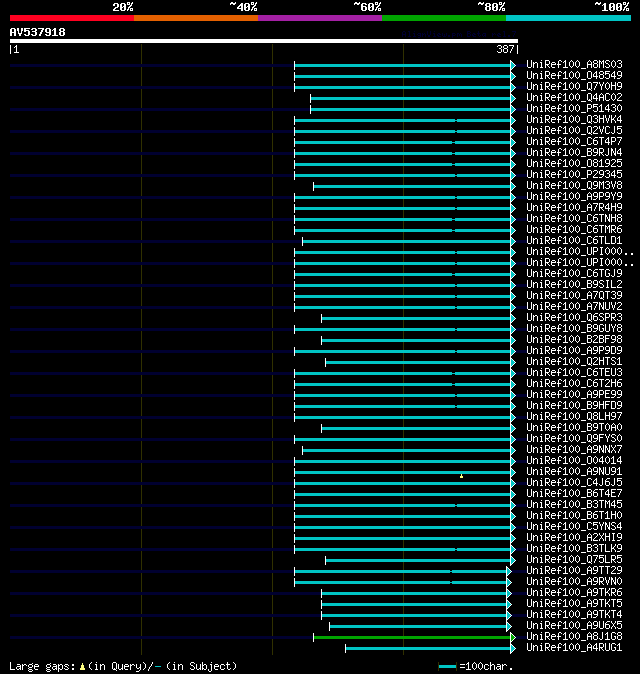Viewport: 640px width, 674px height.
Task: Select label UniRef100_Q8LH97
Action: click(574, 417)
